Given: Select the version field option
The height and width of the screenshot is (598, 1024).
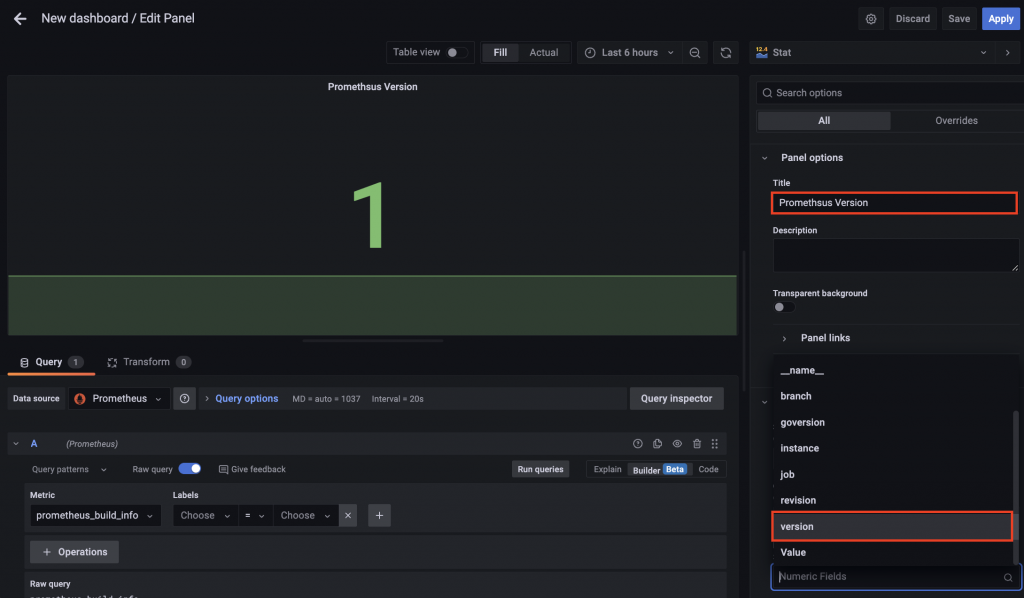Looking at the screenshot, I should click(x=892, y=526).
